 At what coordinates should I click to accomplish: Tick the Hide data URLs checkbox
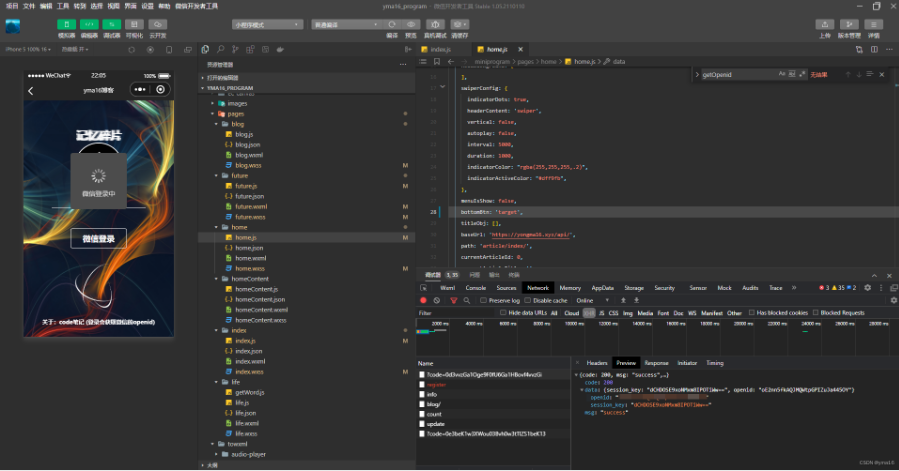(503, 313)
